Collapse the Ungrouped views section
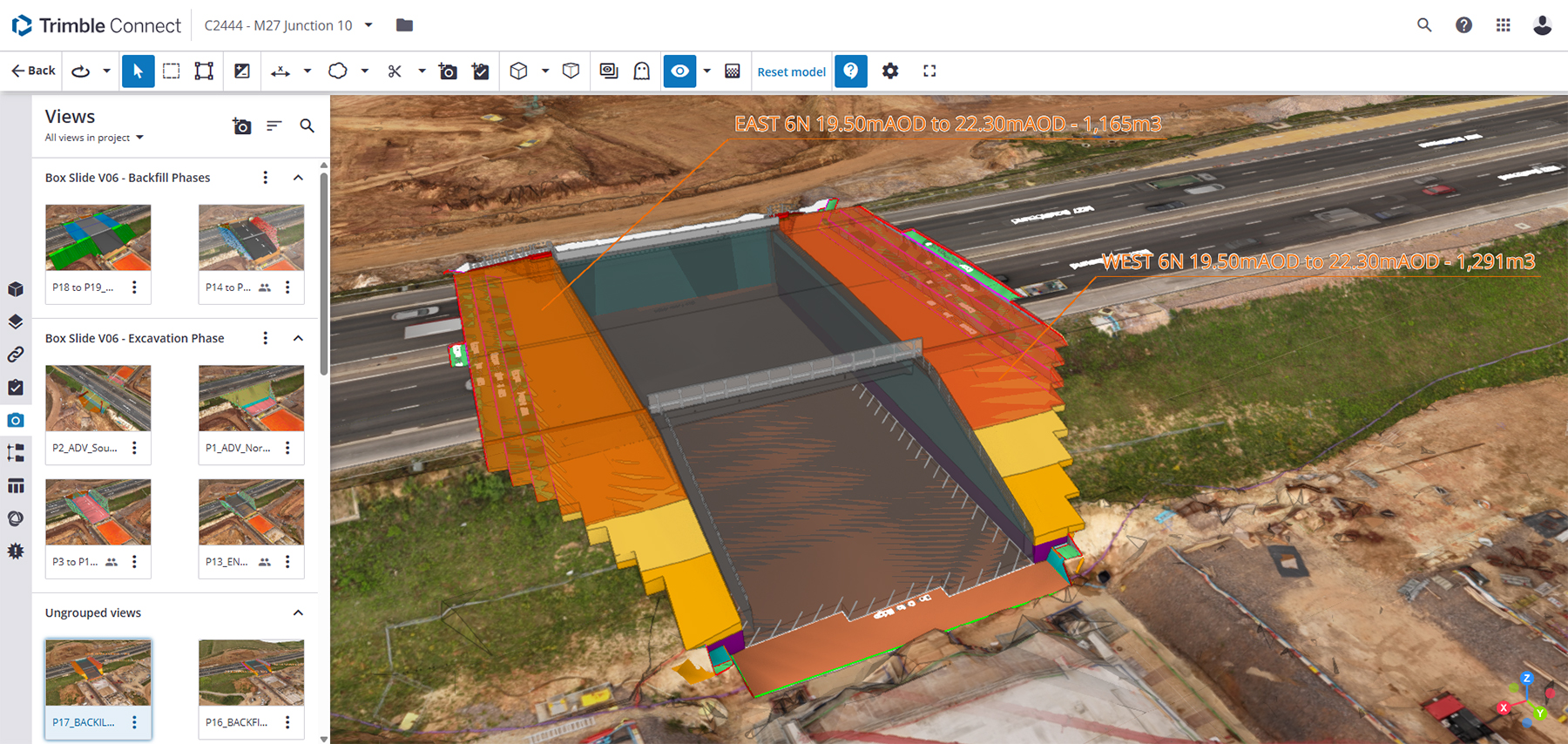This screenshot has height=744, width=1568. tap(298, 612)
